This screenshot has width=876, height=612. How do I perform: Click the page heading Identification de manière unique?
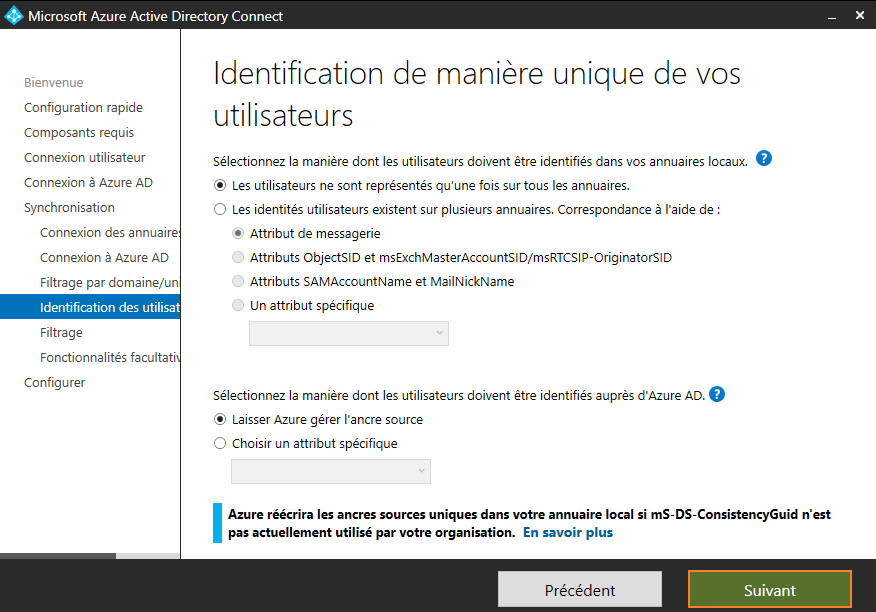(477, 94)
